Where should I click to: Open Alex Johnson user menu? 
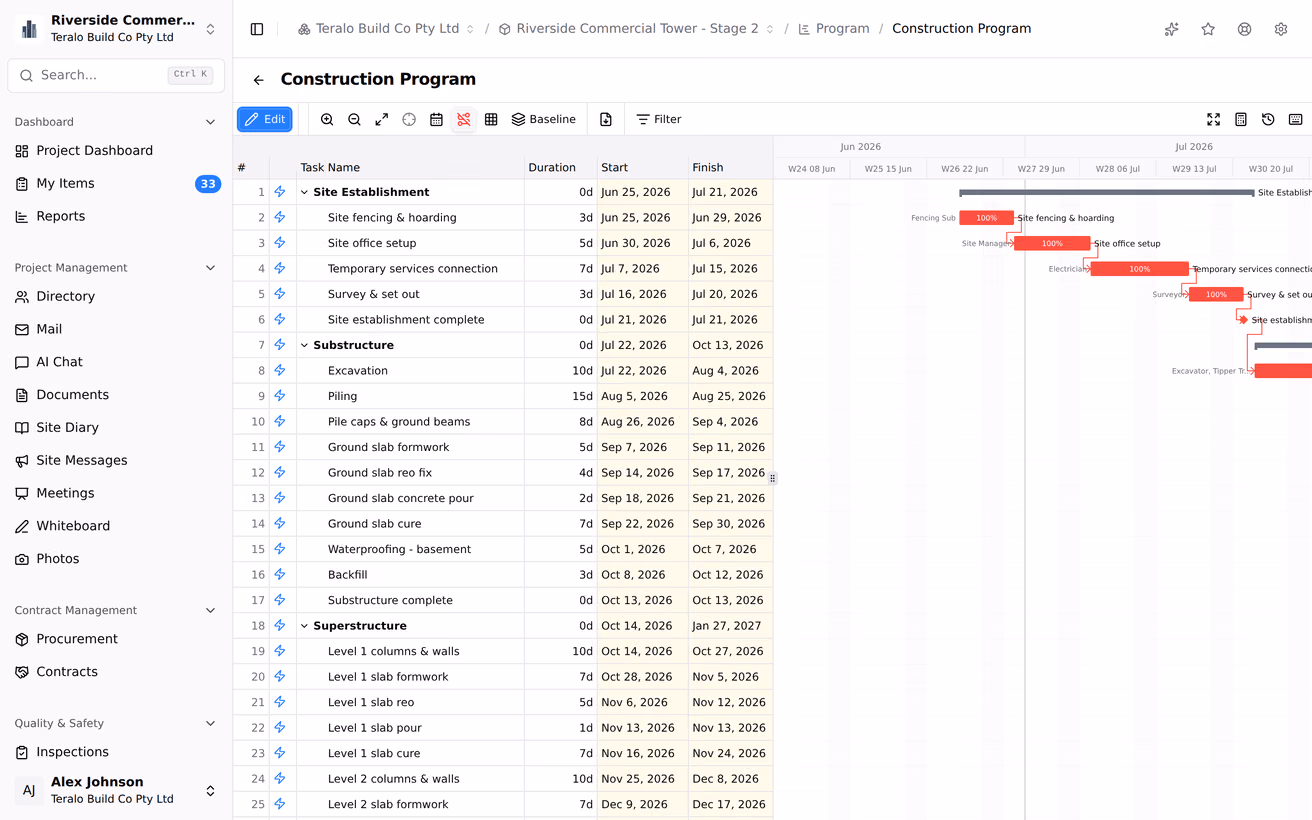tap(116, 790)
